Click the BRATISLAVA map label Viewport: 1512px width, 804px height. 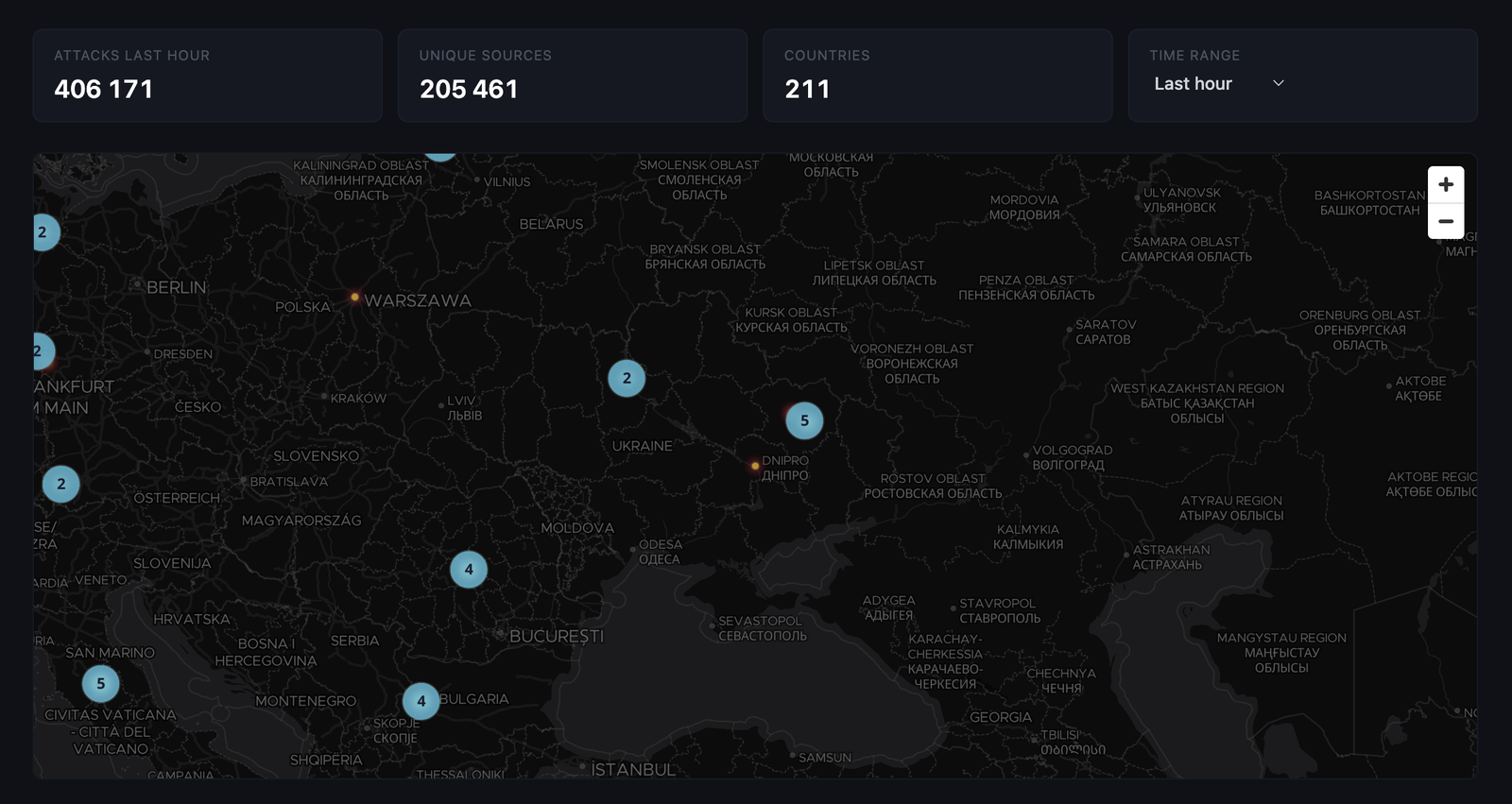(289, 481)
